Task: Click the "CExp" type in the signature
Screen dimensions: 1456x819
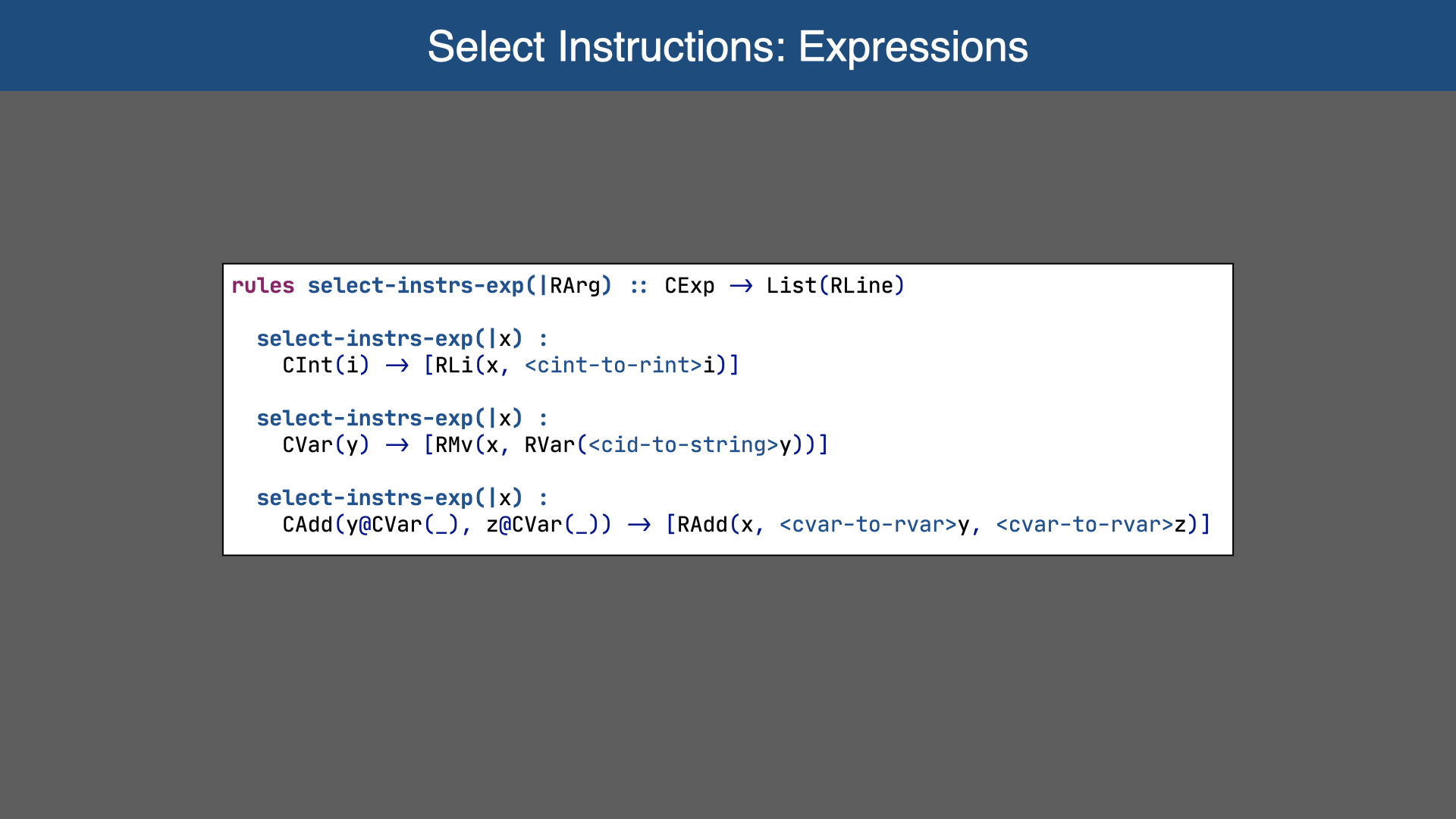Action: (x=689, y=286)
